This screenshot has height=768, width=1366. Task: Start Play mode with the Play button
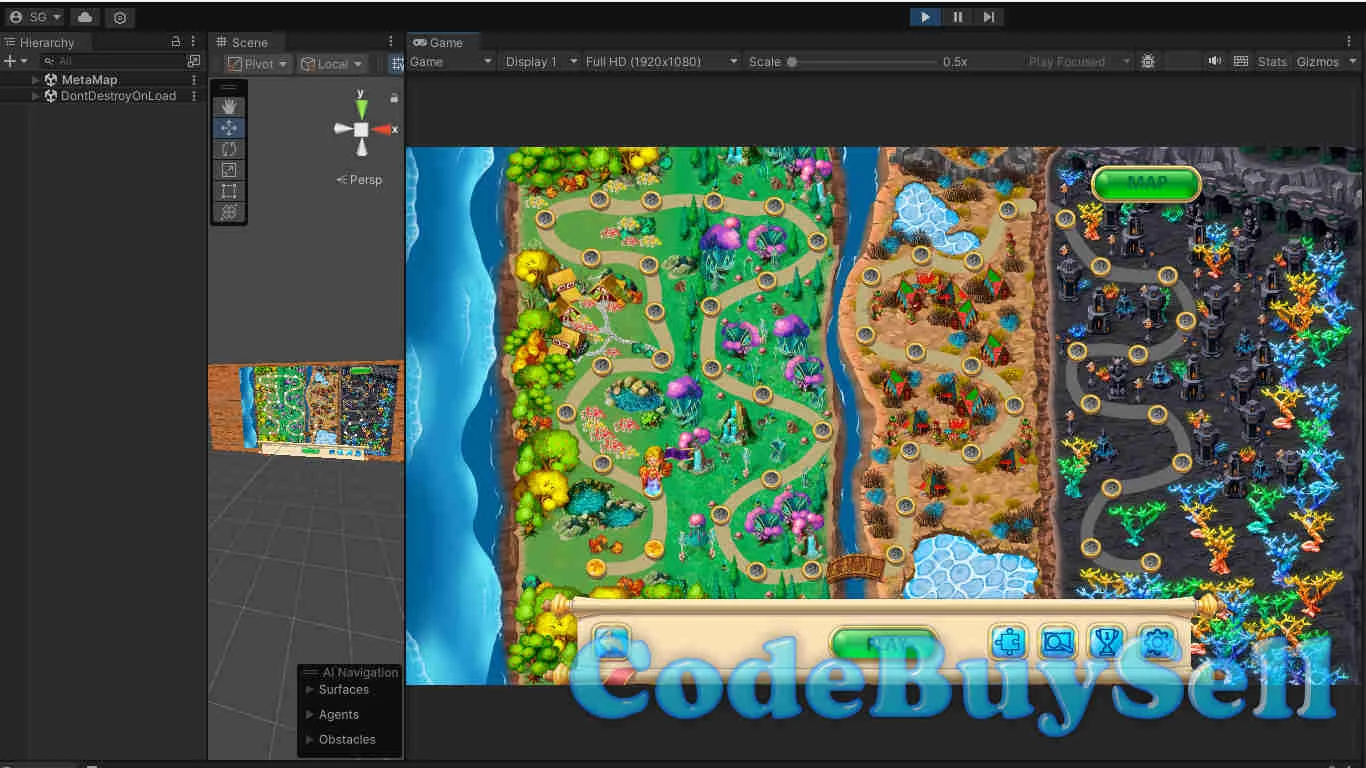point(925,17)
